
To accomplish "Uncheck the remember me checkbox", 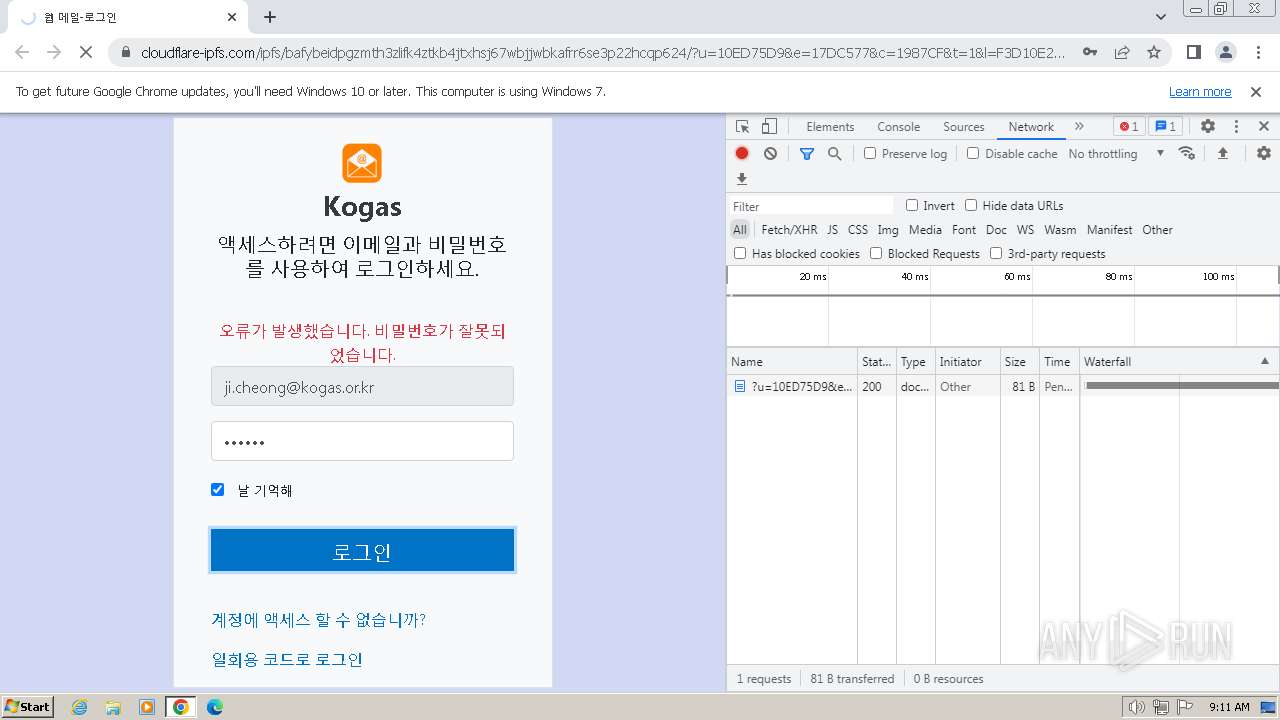I will 217,490.
